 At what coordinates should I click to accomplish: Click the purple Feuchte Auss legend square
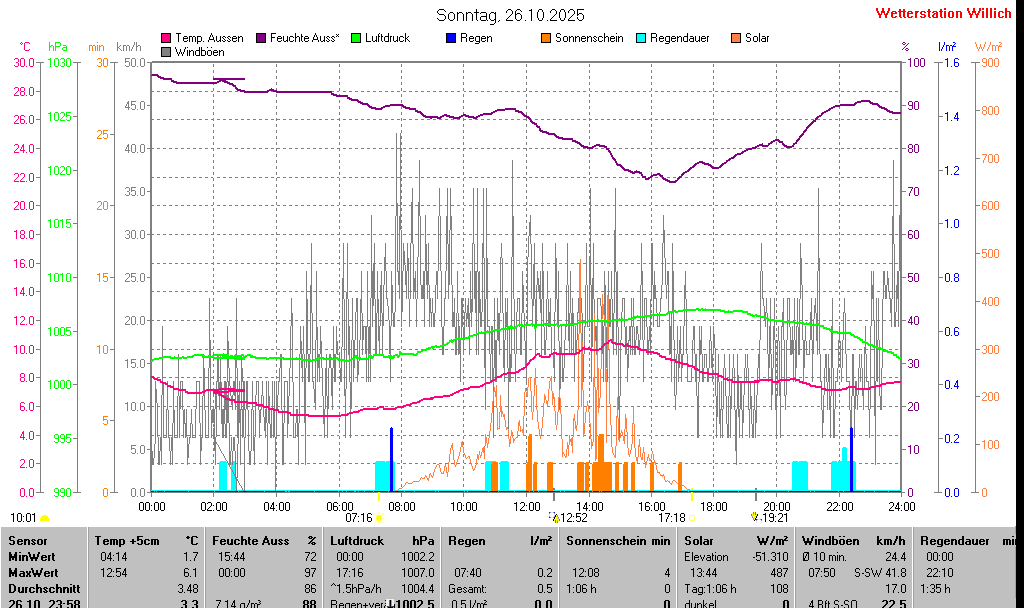[262, 38]
